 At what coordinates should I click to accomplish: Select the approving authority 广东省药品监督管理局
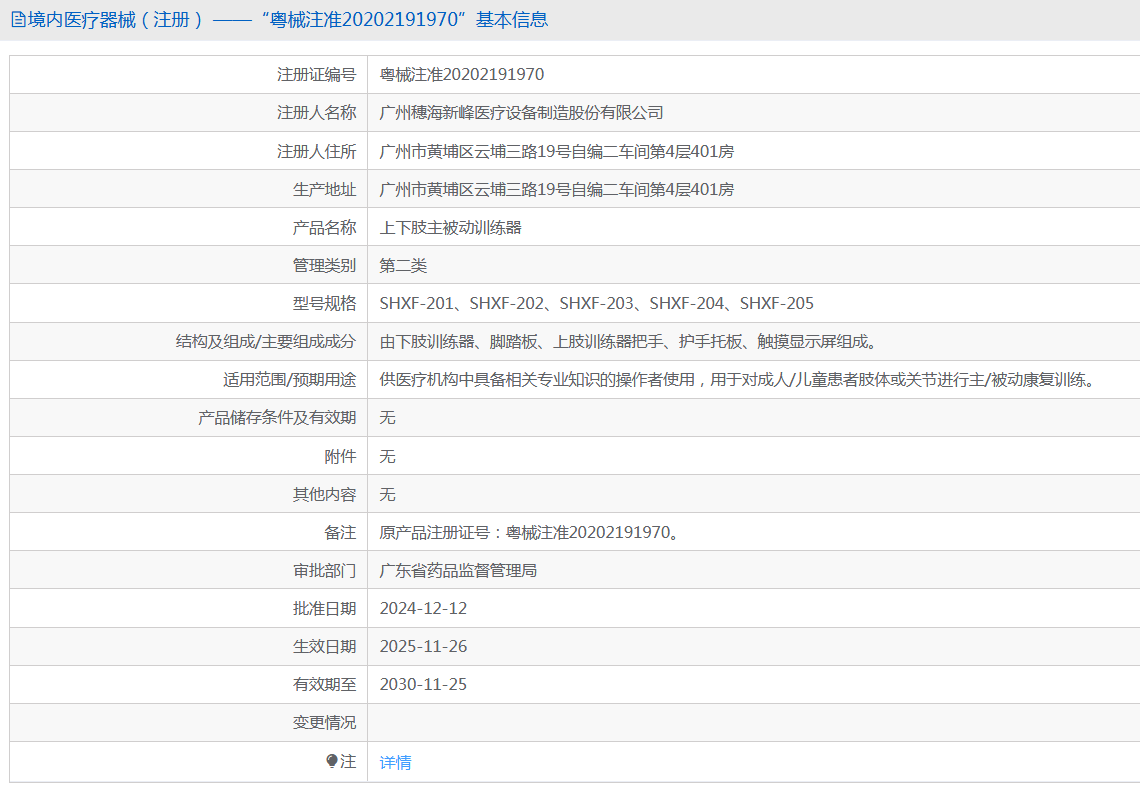[458, 570]
